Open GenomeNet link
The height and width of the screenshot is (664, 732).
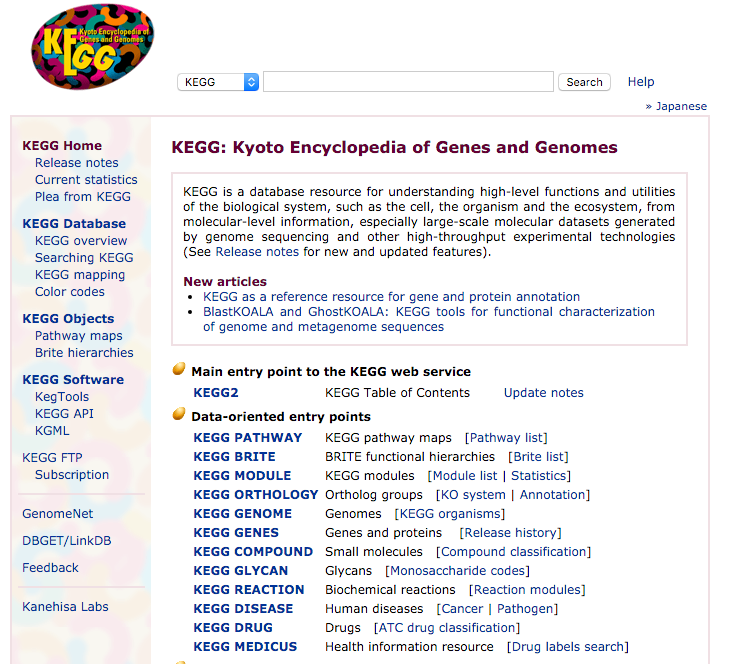(x=57, y=514)
